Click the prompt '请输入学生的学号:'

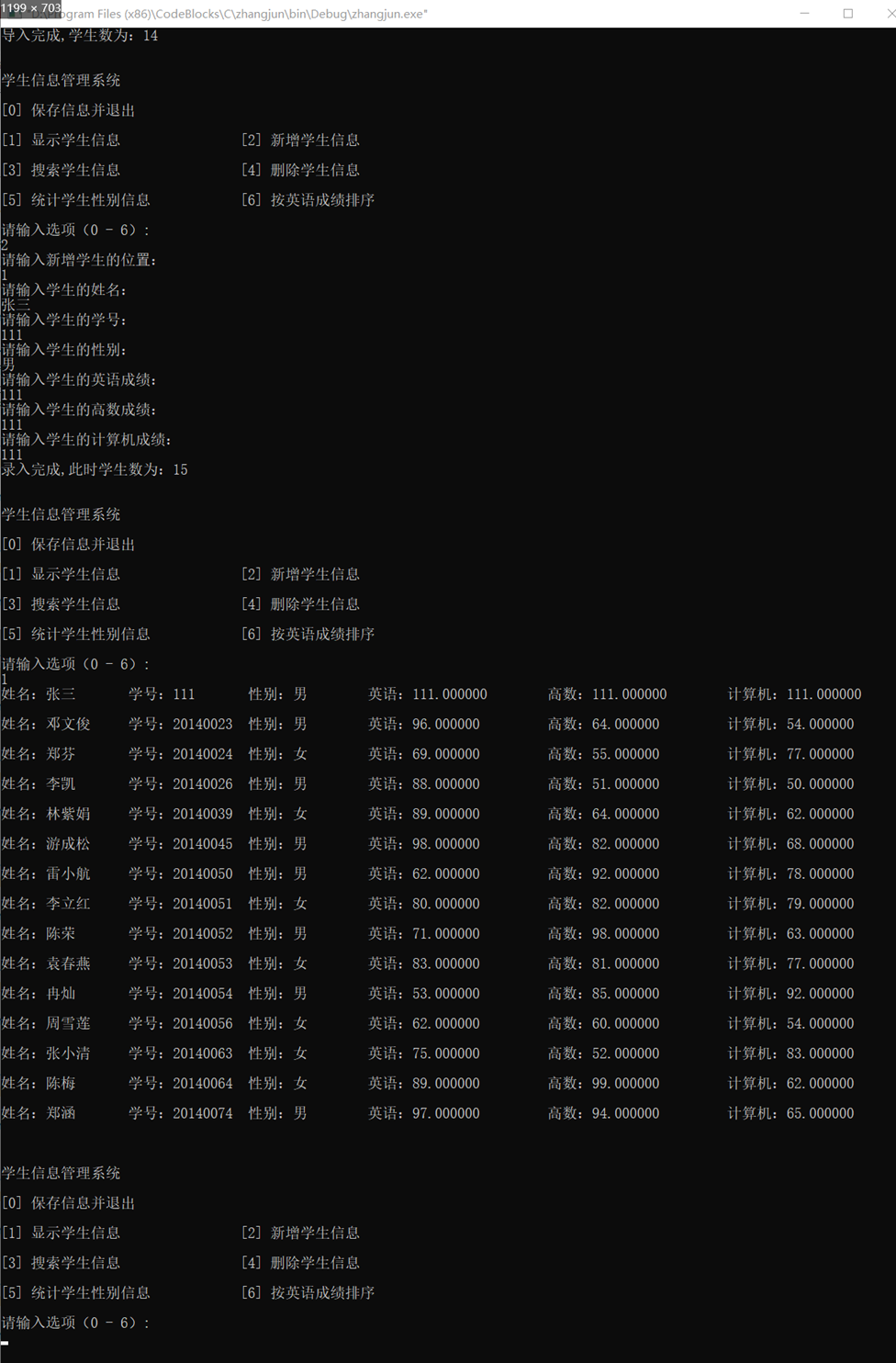[64, 321]
